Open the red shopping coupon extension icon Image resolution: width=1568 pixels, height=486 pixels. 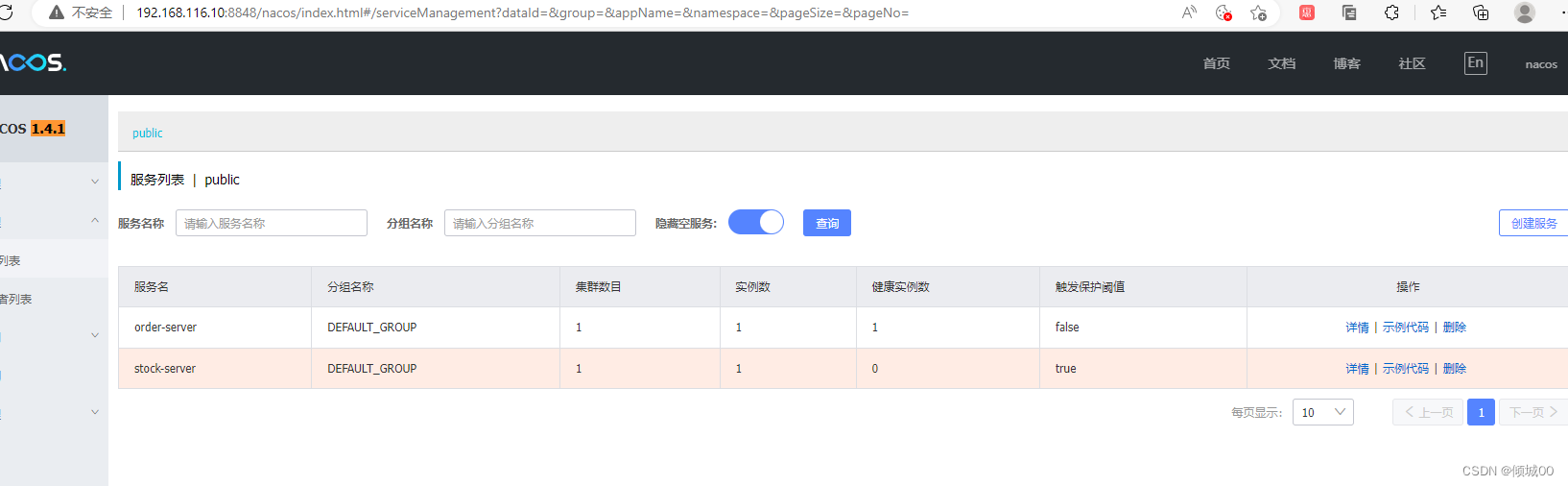point(1307,12)
